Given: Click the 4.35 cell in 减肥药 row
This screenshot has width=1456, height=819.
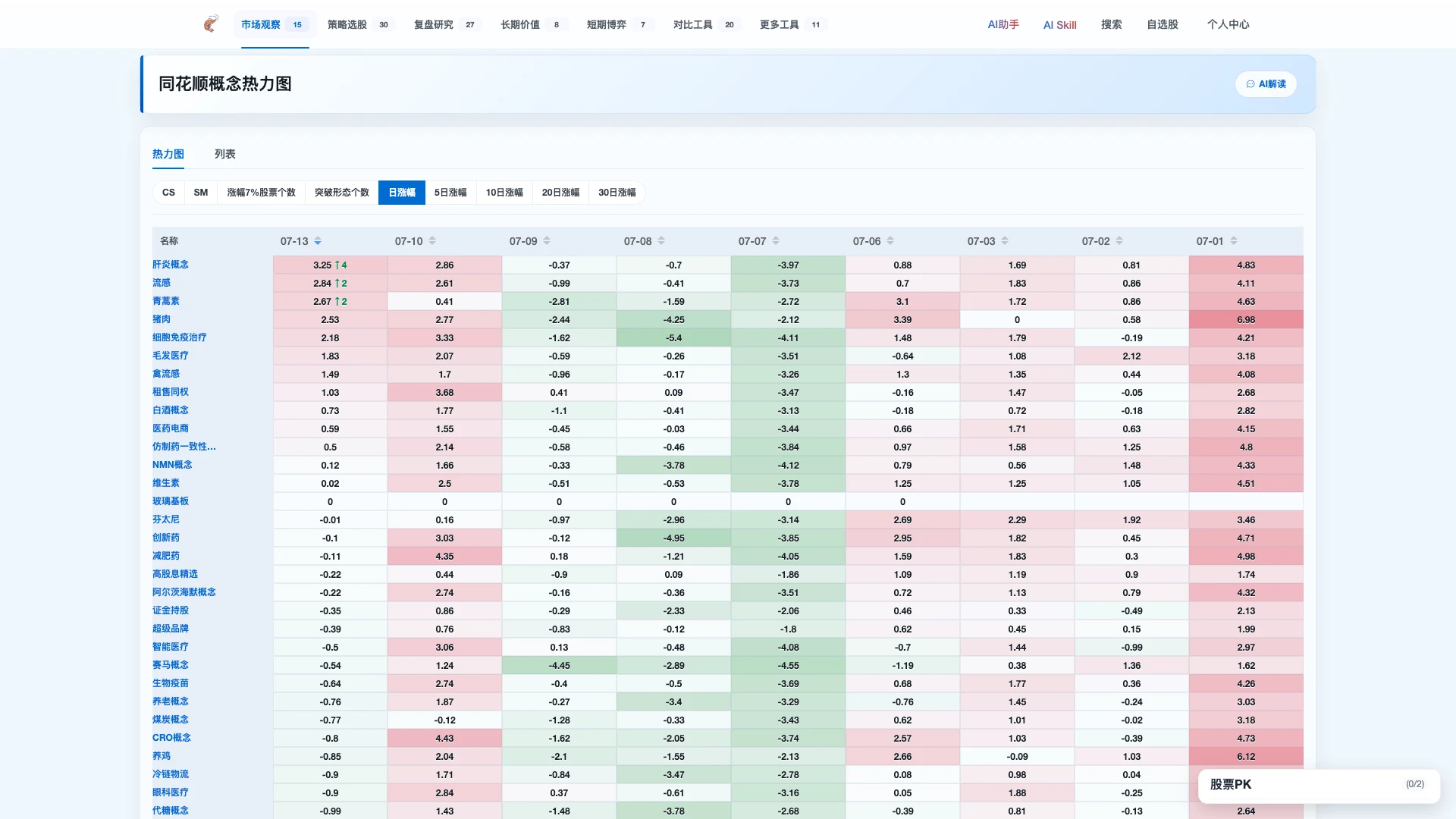Looking at the screenshot, I should (444, 556).
